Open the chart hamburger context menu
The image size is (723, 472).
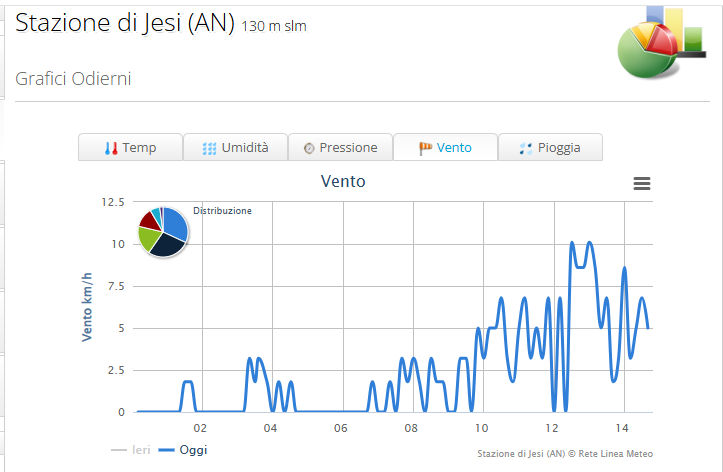point(642,183)
